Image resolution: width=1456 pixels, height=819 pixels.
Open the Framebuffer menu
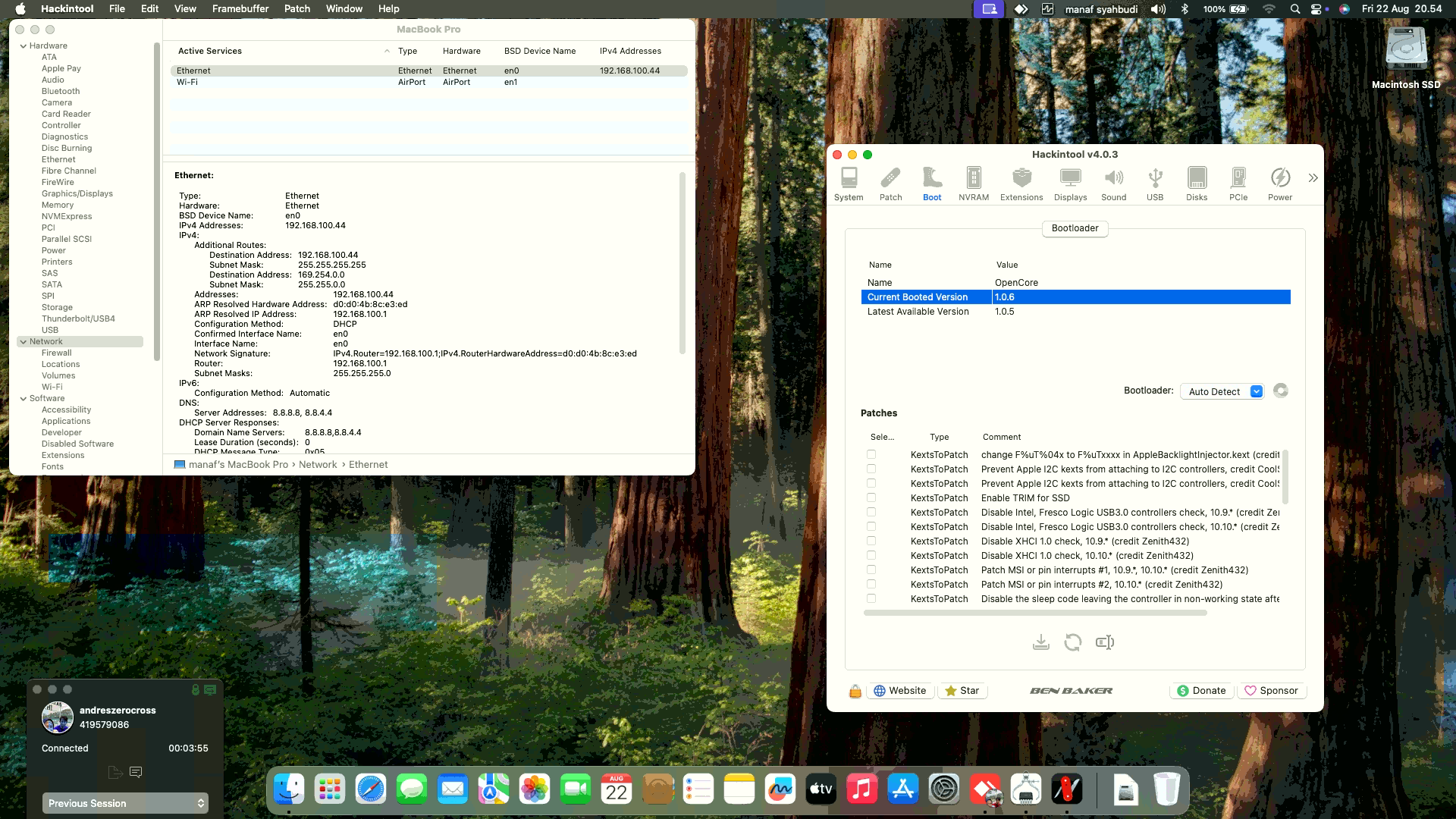(240, 8)
